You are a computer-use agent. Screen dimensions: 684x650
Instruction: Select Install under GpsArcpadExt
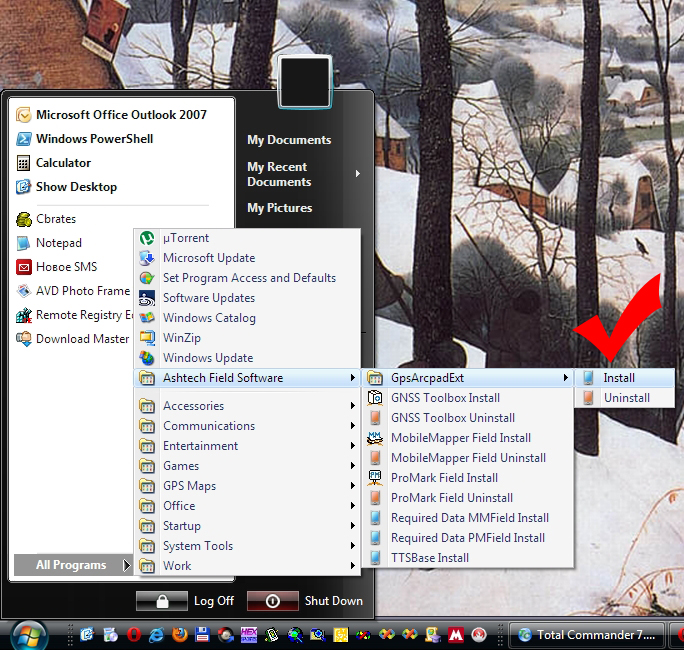point(619,378)
